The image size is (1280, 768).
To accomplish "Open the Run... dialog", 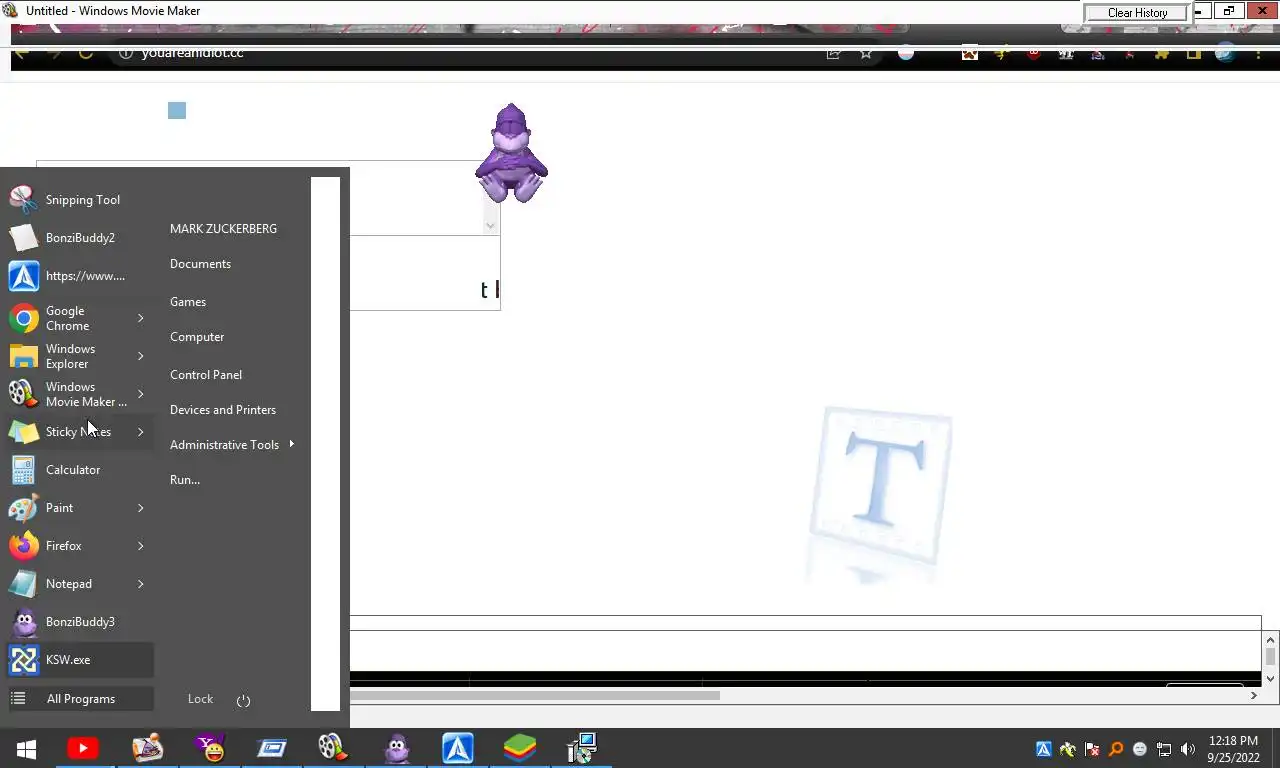I will [185, 480].
